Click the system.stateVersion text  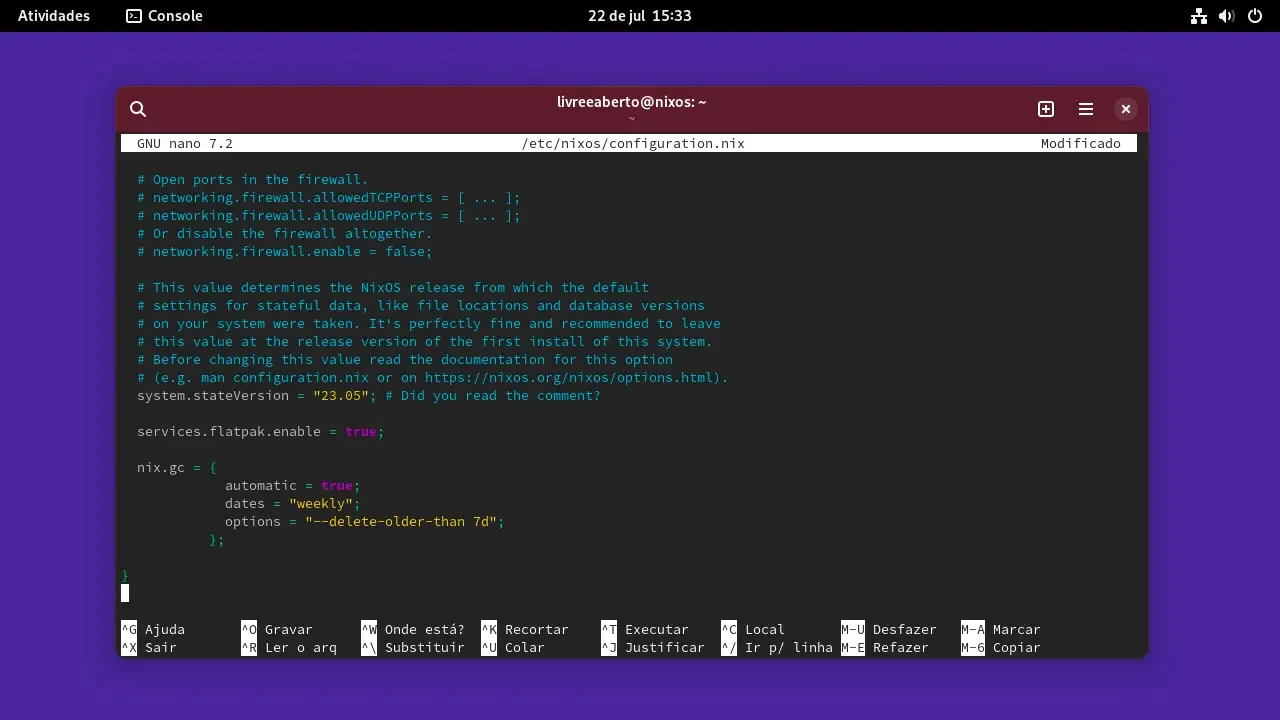213,395
